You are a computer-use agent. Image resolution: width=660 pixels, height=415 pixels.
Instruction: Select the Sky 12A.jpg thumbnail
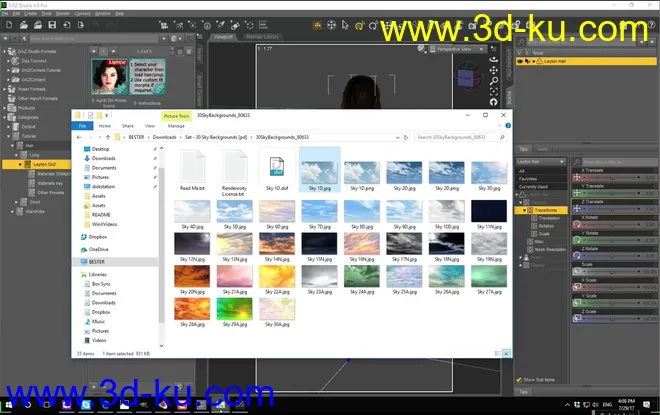[191, 244]
